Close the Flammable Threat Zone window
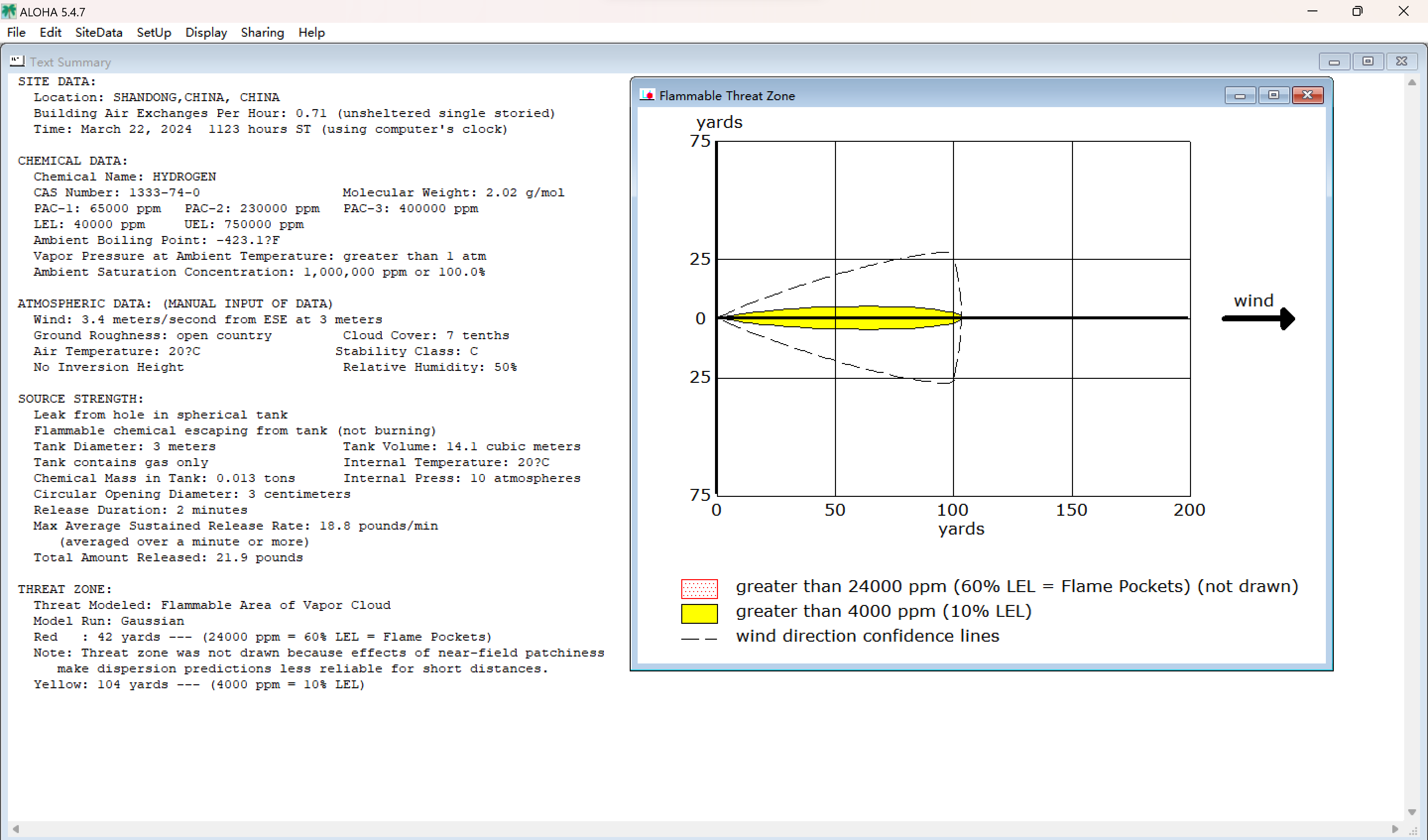Viewport: 1428px width, 840px height. [1308, 95]
